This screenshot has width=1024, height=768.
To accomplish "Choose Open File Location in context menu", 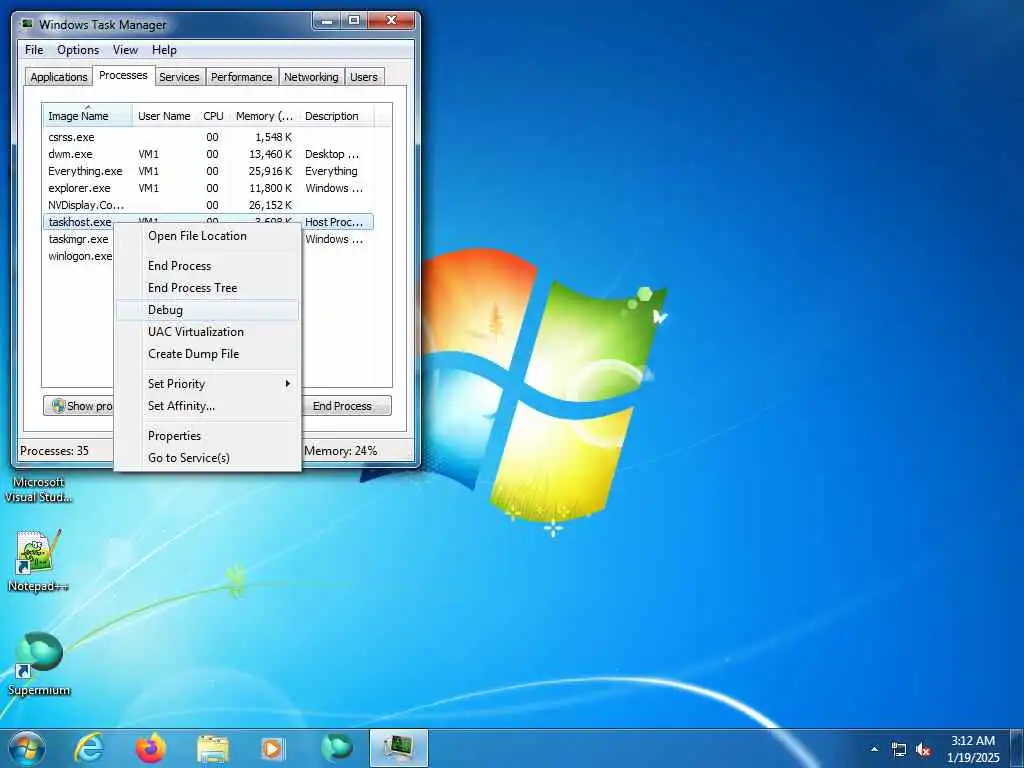I will tap(208, 236).
